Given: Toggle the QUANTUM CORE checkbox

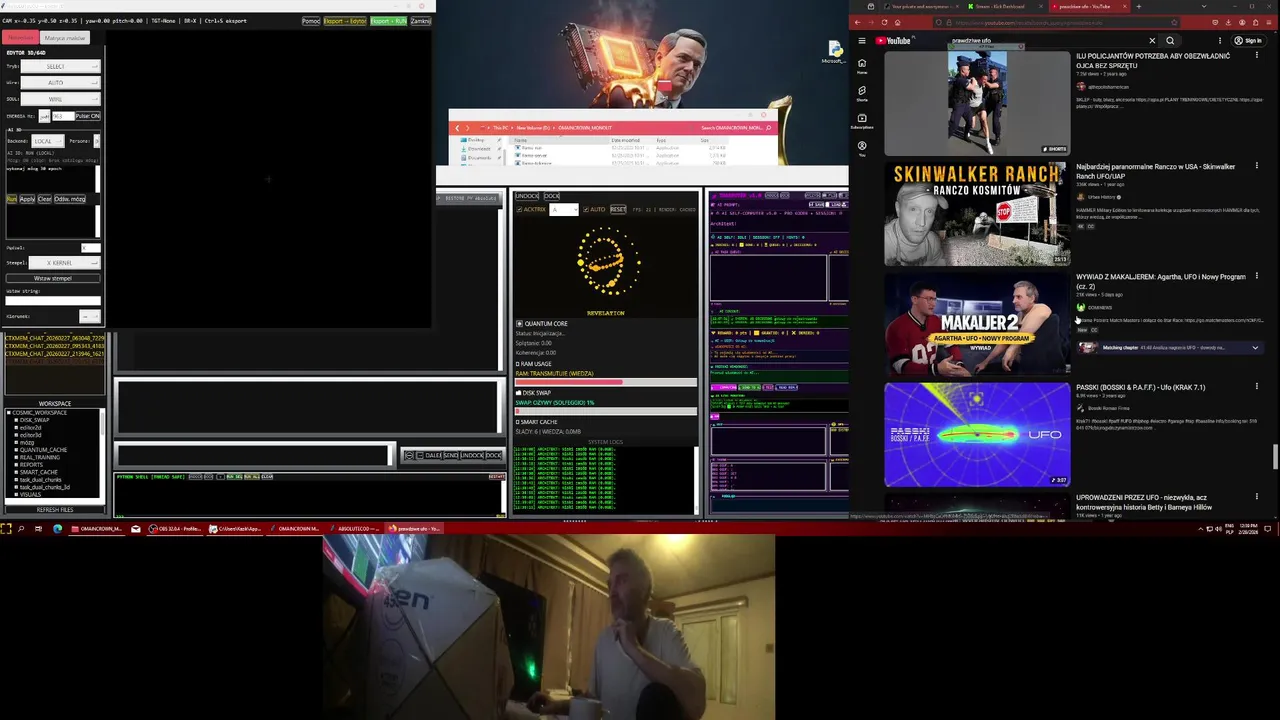Looking at the screenshot, I should click(x=519, y=324).
